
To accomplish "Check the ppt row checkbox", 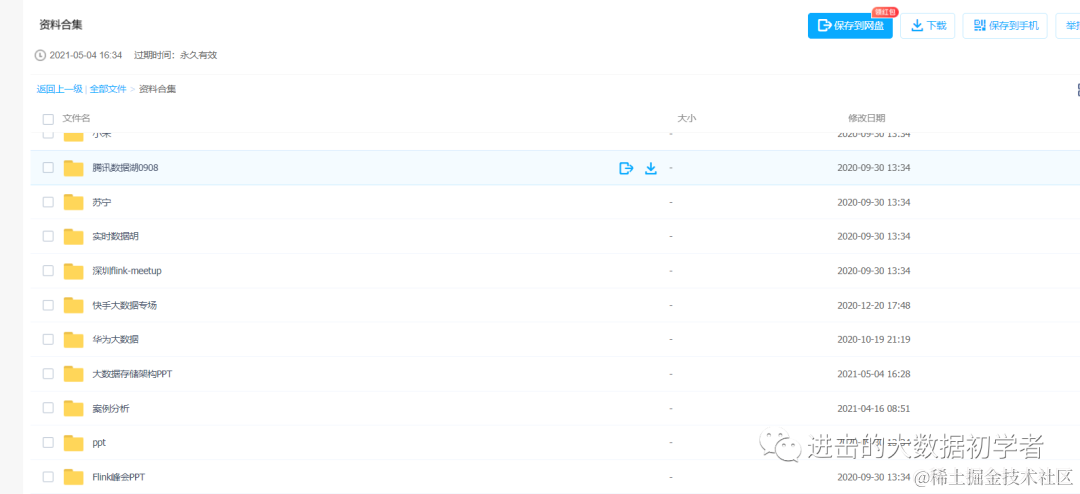I will [48, 442].
